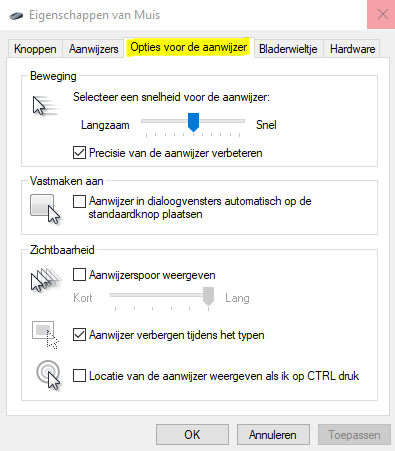Enable Locatie van de aanwijzer weergeven checkbox

click(79, 376)
